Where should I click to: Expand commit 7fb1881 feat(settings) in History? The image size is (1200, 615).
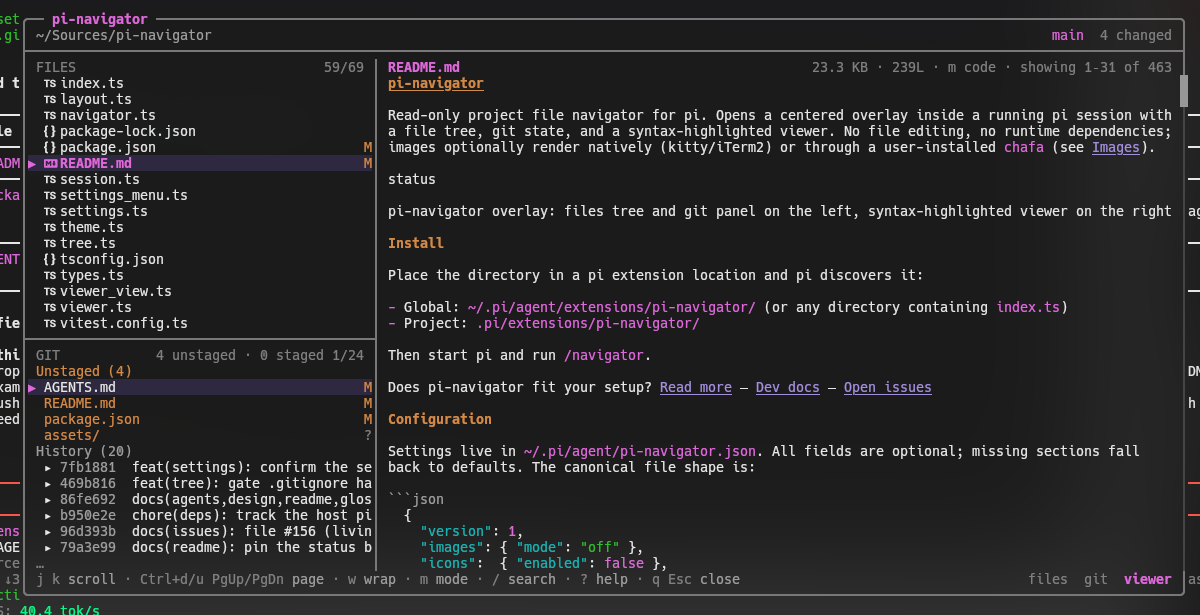click(x=48, y=468)
